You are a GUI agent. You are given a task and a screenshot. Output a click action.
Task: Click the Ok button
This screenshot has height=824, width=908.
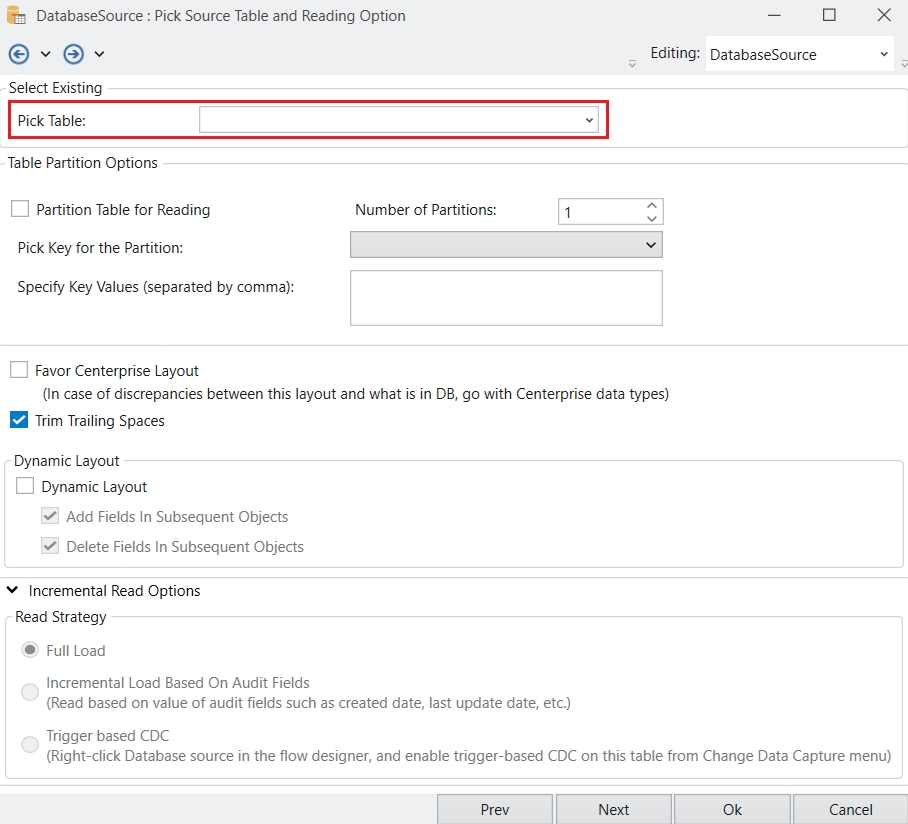pyautogui.click(x=731, y=809)
